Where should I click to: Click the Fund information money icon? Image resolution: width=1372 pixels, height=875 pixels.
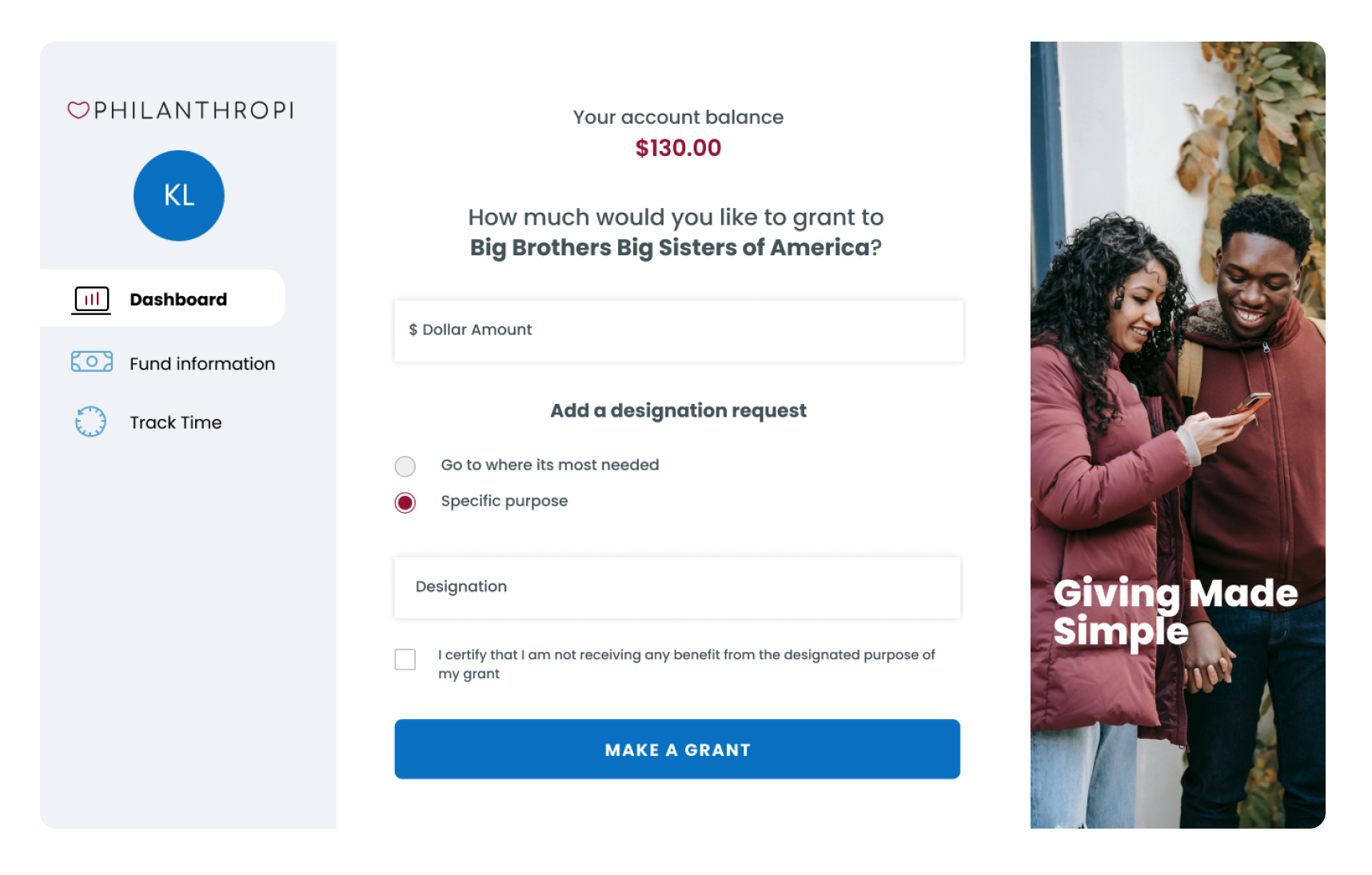click(91, 362)
